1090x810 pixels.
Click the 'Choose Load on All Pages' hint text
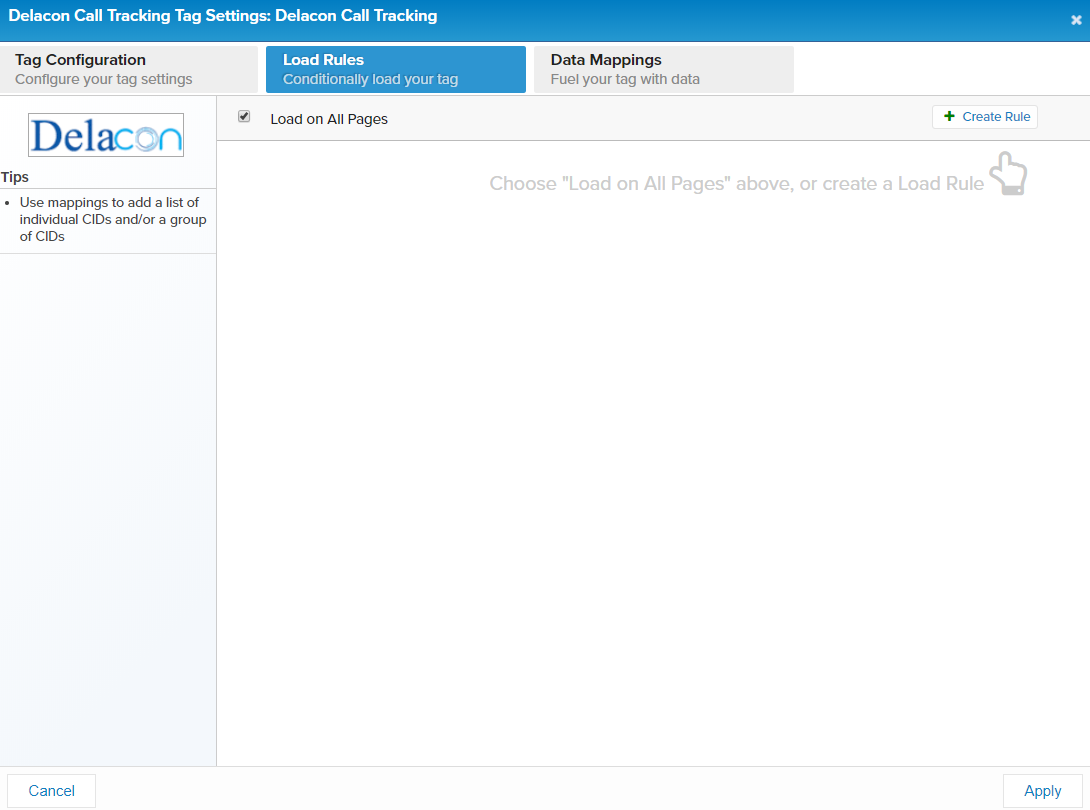736,184
